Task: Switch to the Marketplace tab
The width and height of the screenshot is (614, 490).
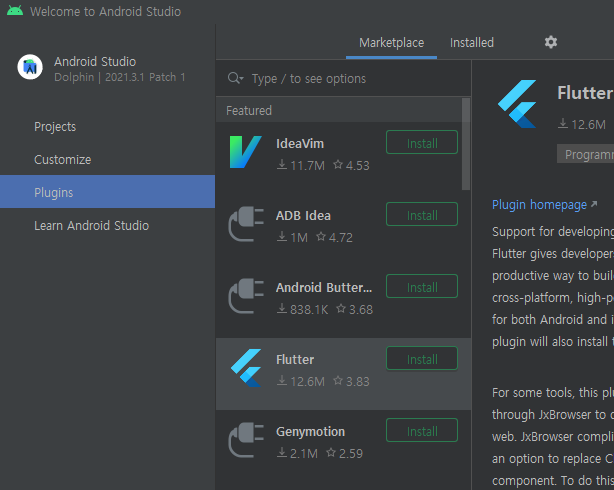Action: (x=391, y=42)
